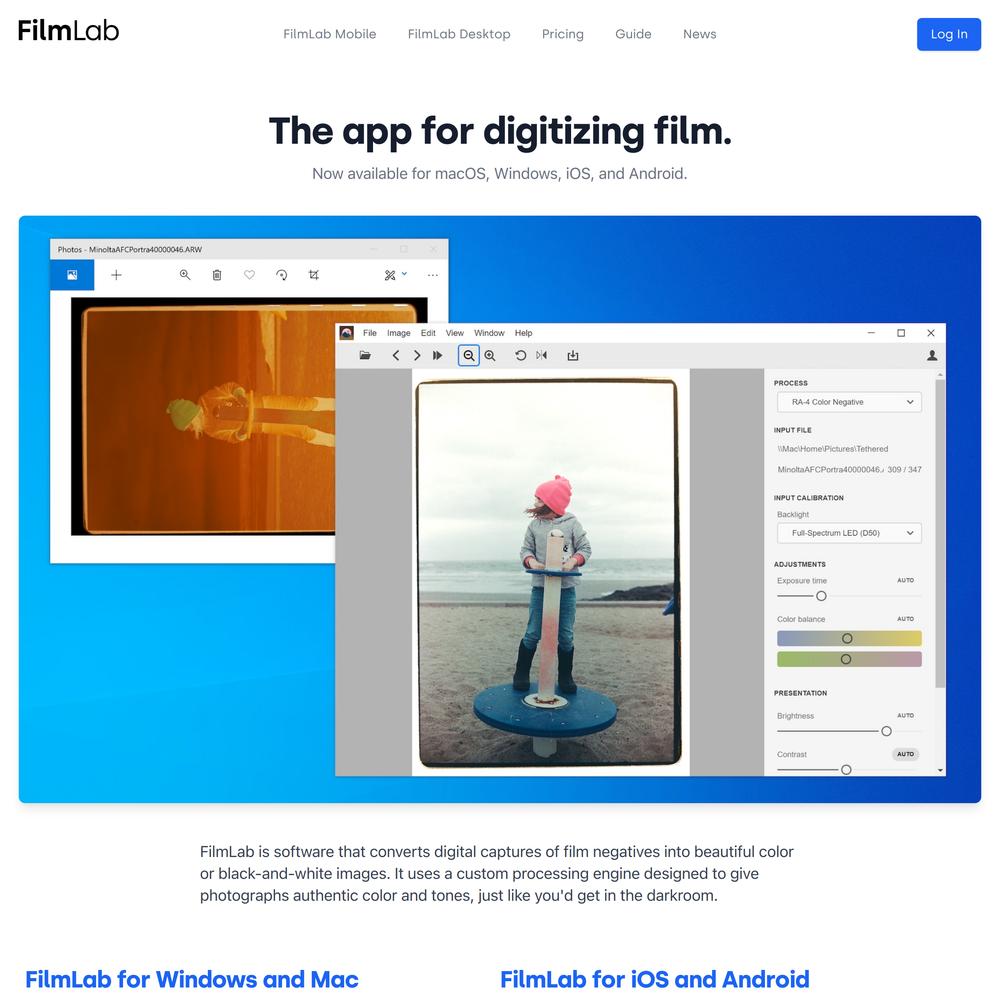Click the three-dots more icon in Photos
This screenshot has width=1000, height=1000.
click(x=432, y=275)
